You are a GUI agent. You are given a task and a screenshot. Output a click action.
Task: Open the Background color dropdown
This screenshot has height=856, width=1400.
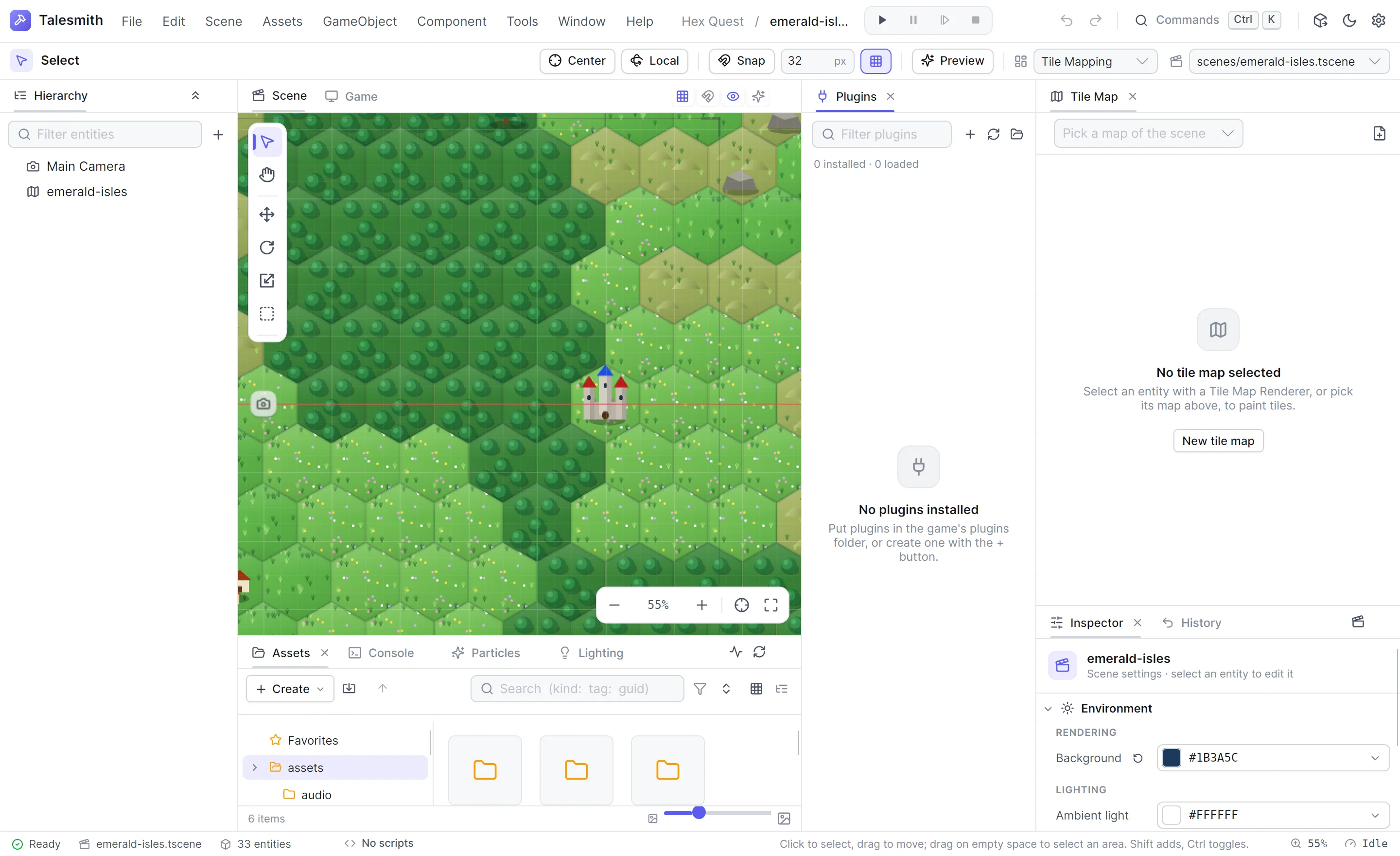click(x=1273, y=758)
